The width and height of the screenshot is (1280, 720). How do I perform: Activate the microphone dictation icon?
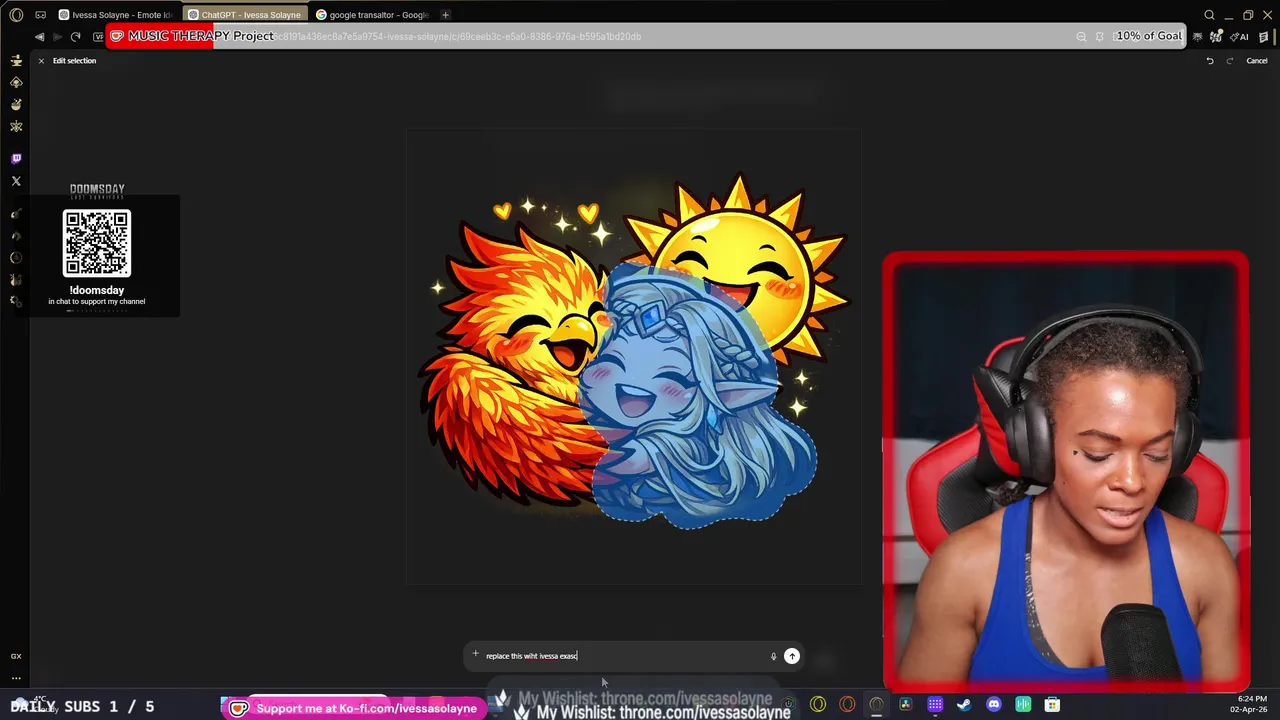tap(773, 656)
